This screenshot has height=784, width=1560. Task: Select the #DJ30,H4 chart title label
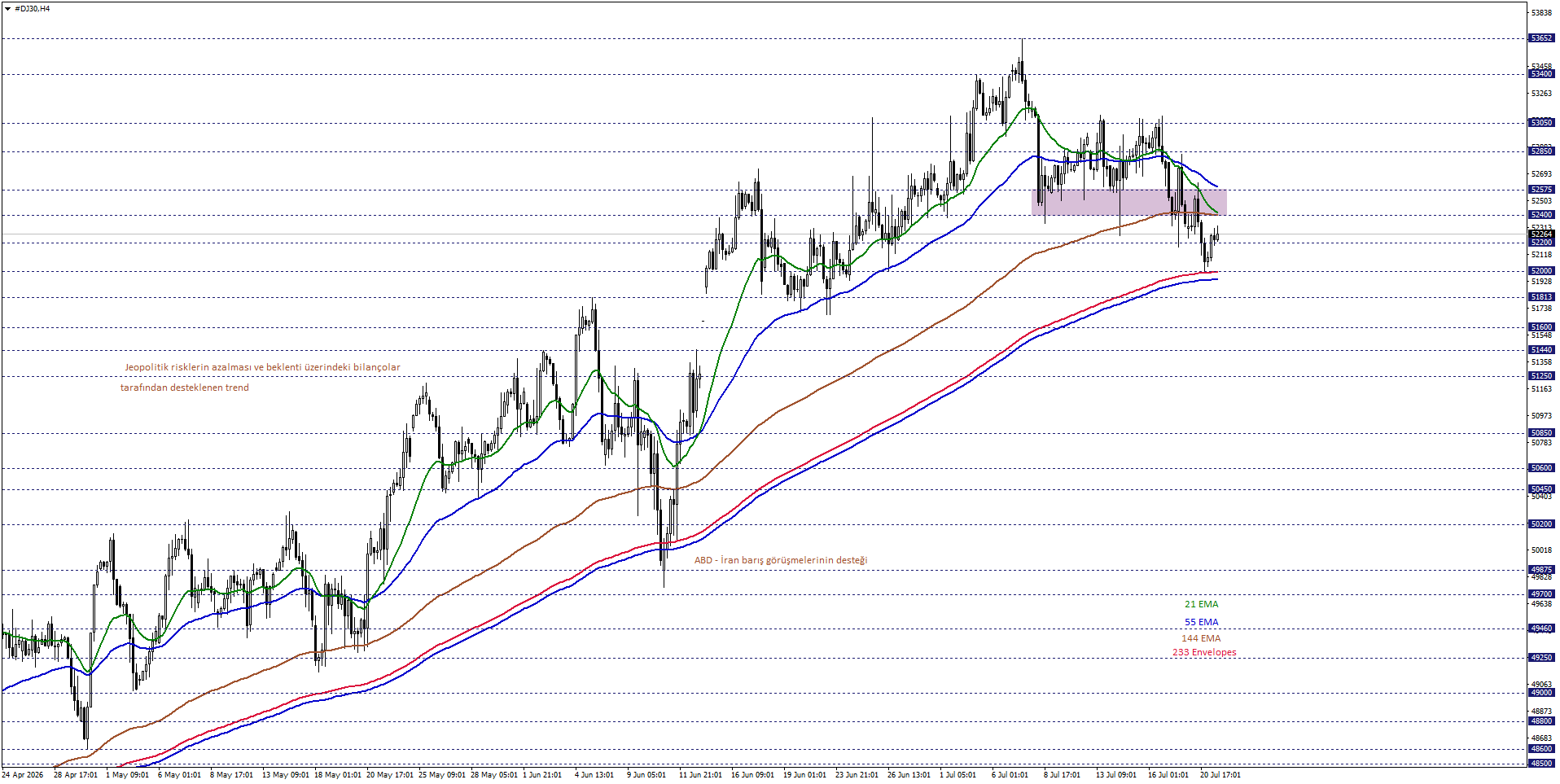point(33,9)
